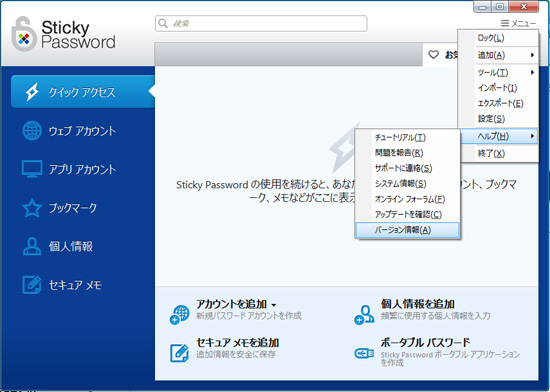
Task: Expand the ツール(T) submenu arrow
Action: 532,72
